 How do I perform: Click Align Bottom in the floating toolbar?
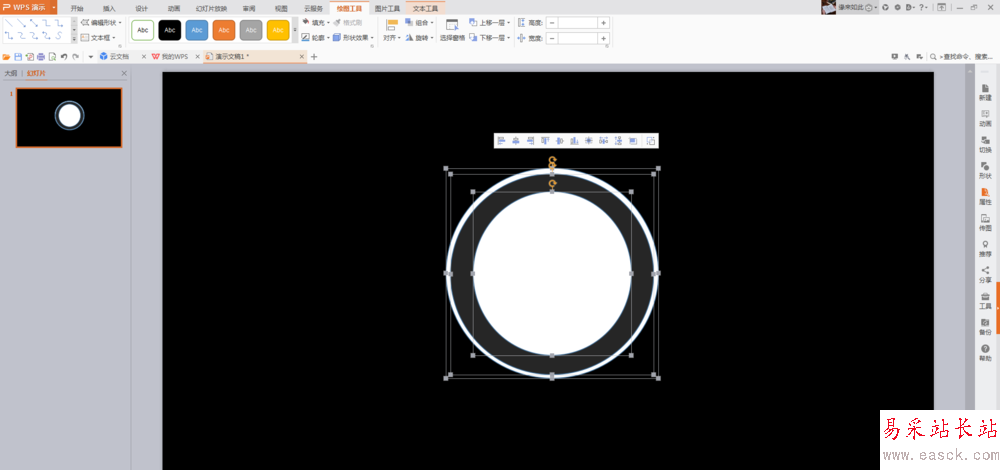coord(574,141)
